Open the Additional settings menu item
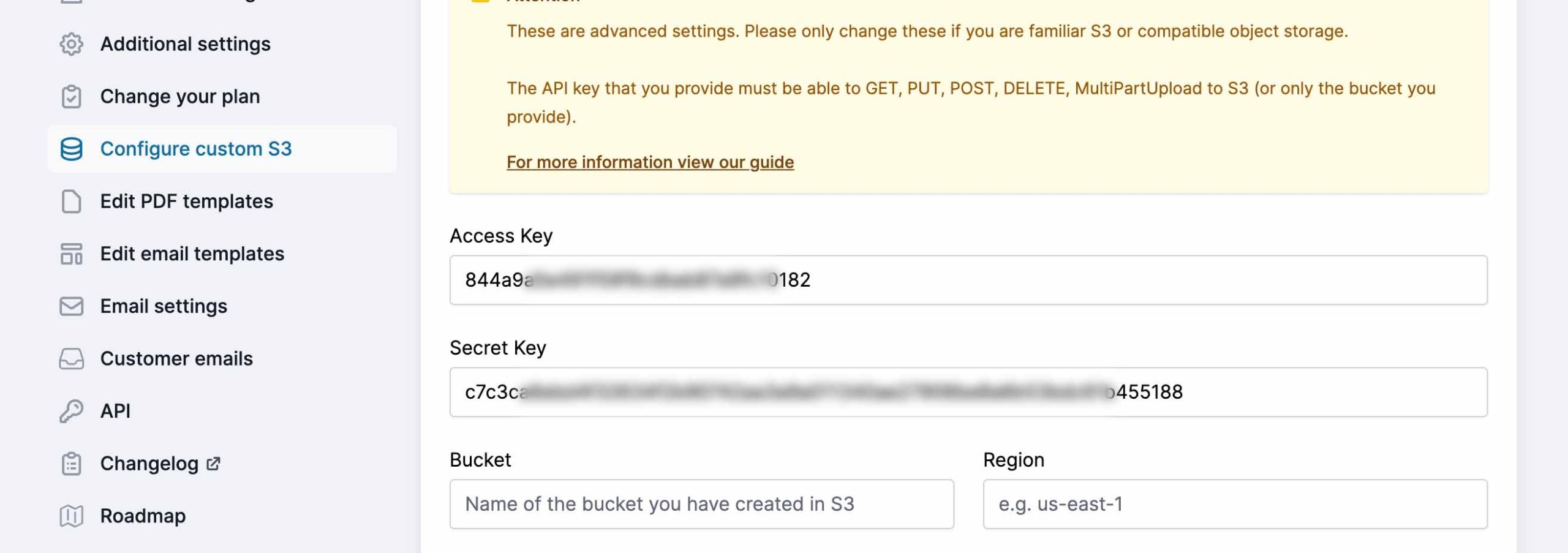 185,44
